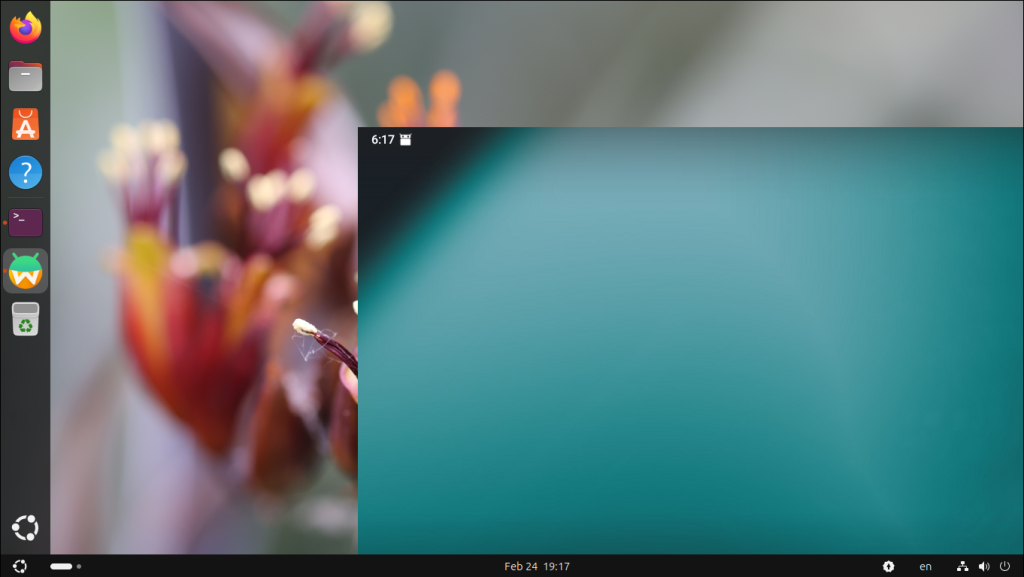This screenshot has height=577, width=1024.
Task: Switch to the second workspace dot
Action: 79,566
